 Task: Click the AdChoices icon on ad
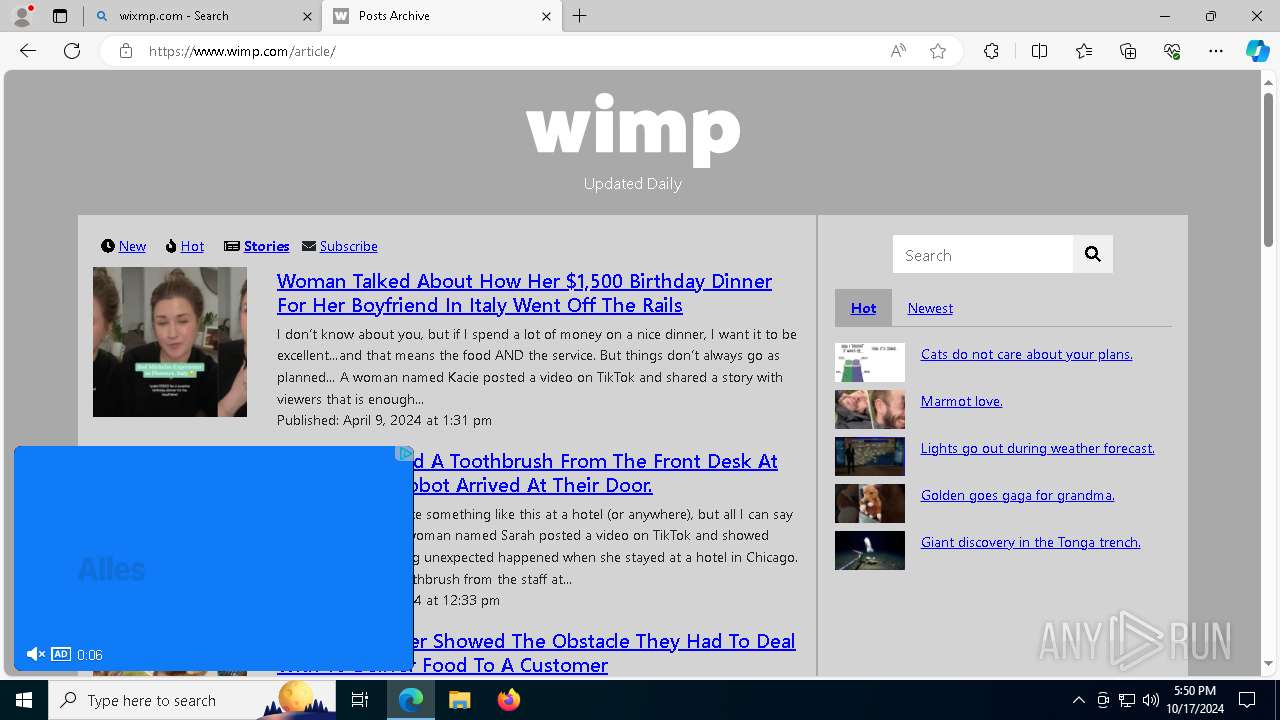(x=404, y=453)
